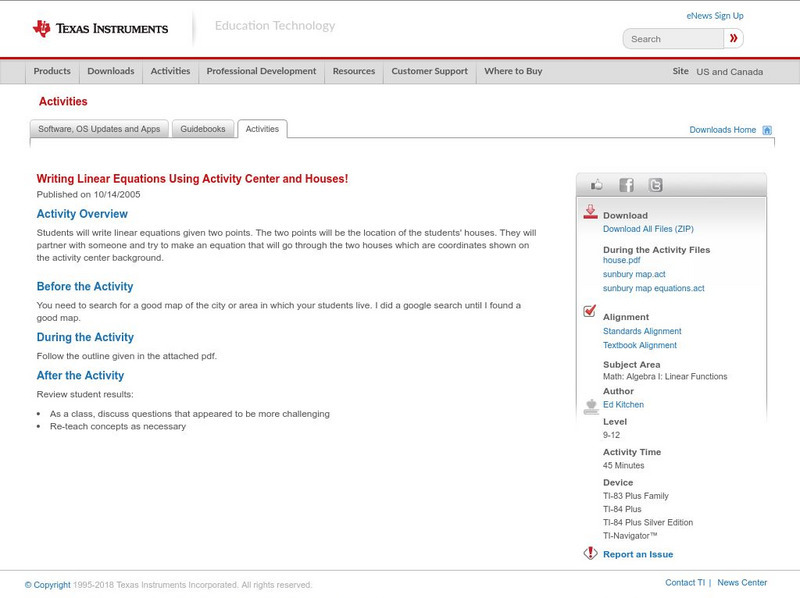Click the thumbs-up like icon

coord(597,185)
